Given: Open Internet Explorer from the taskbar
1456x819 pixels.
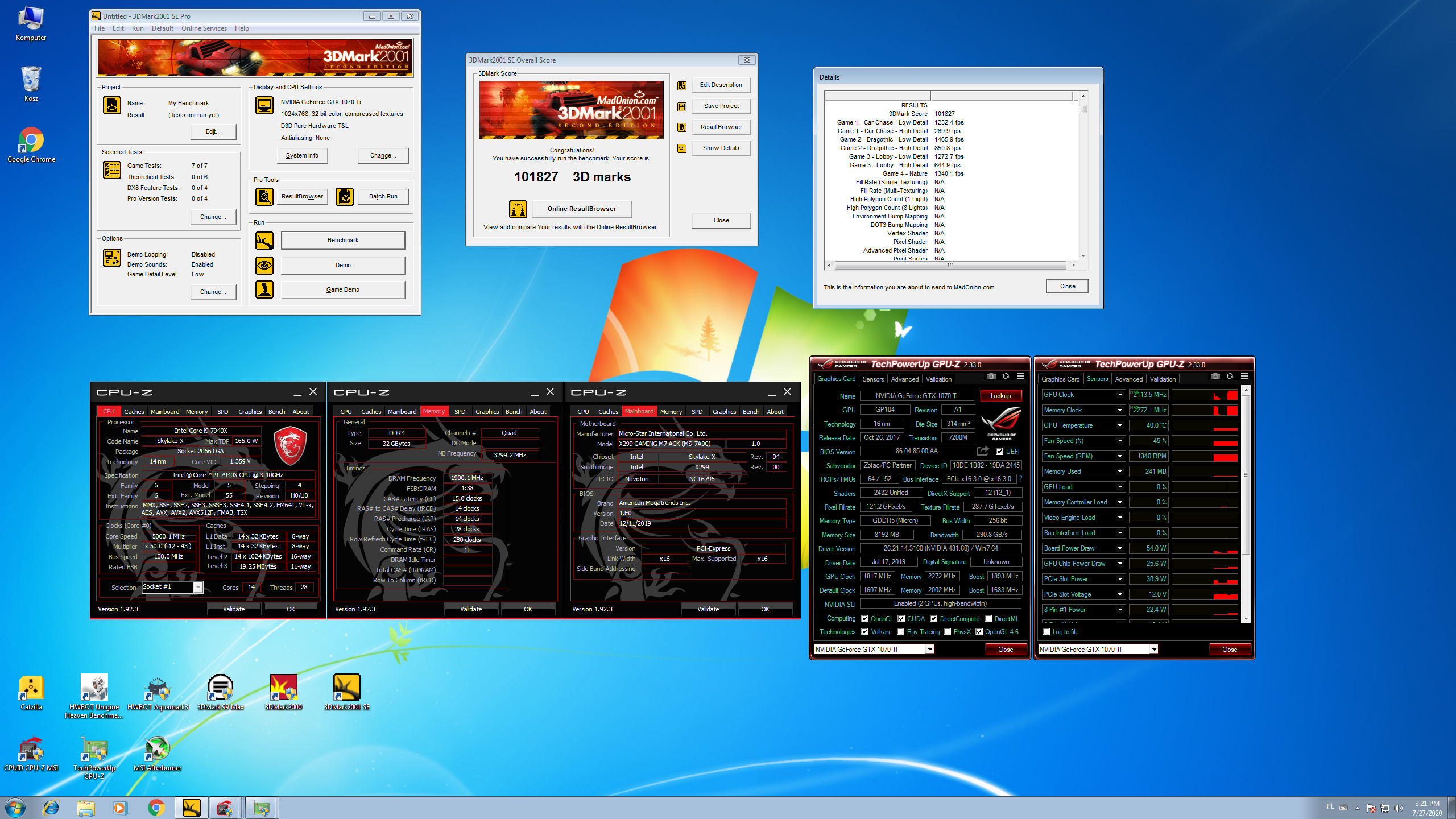Looking at the screenshot, I should (x=51, y=808).
